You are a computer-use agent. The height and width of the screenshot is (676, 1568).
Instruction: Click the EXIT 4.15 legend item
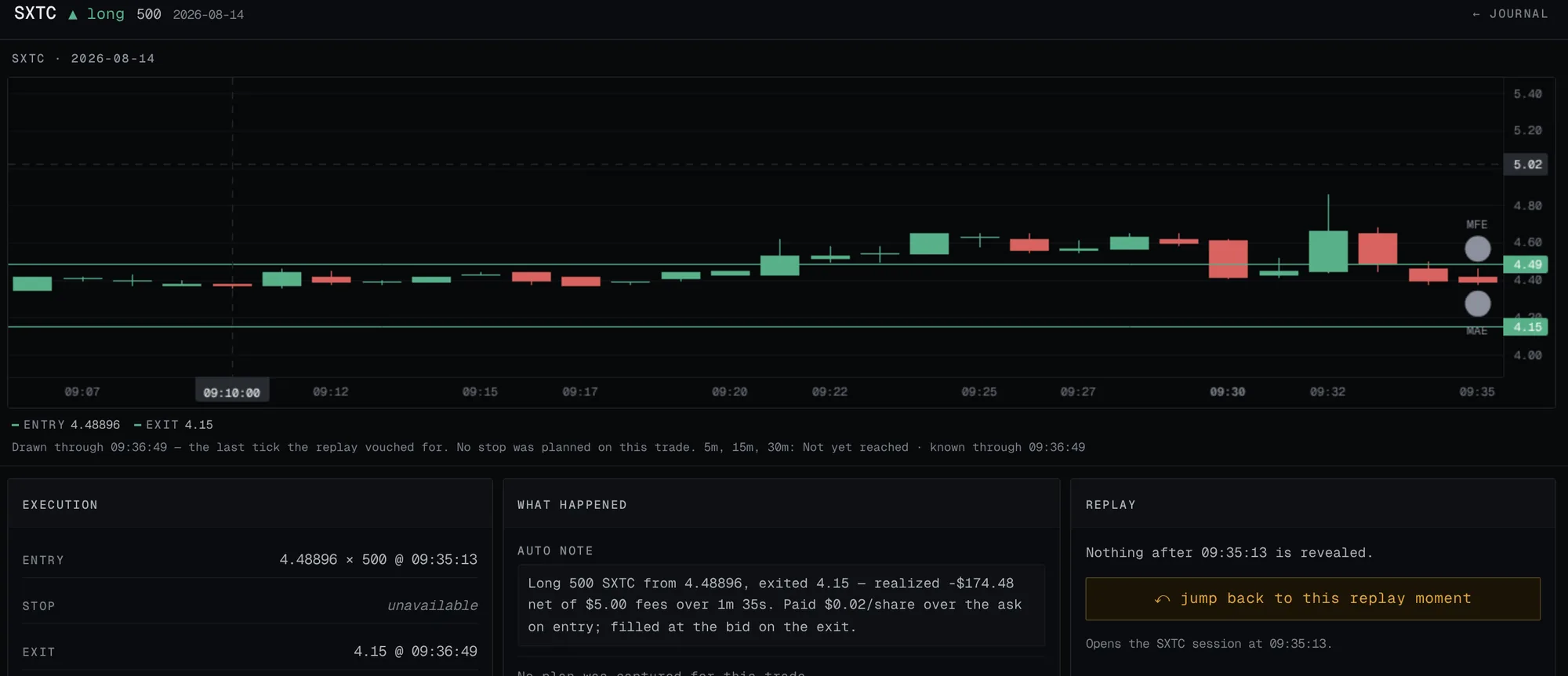[173, 425]
